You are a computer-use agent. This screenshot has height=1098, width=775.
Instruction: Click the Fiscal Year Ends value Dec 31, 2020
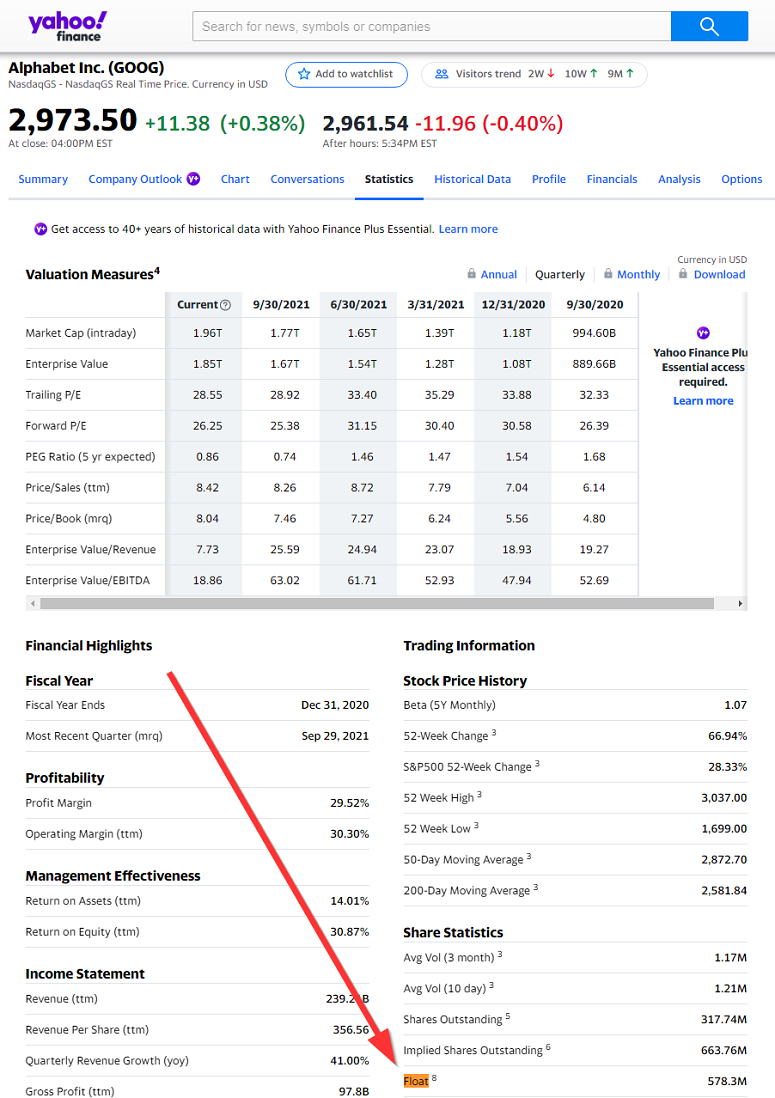coord(335,705)
